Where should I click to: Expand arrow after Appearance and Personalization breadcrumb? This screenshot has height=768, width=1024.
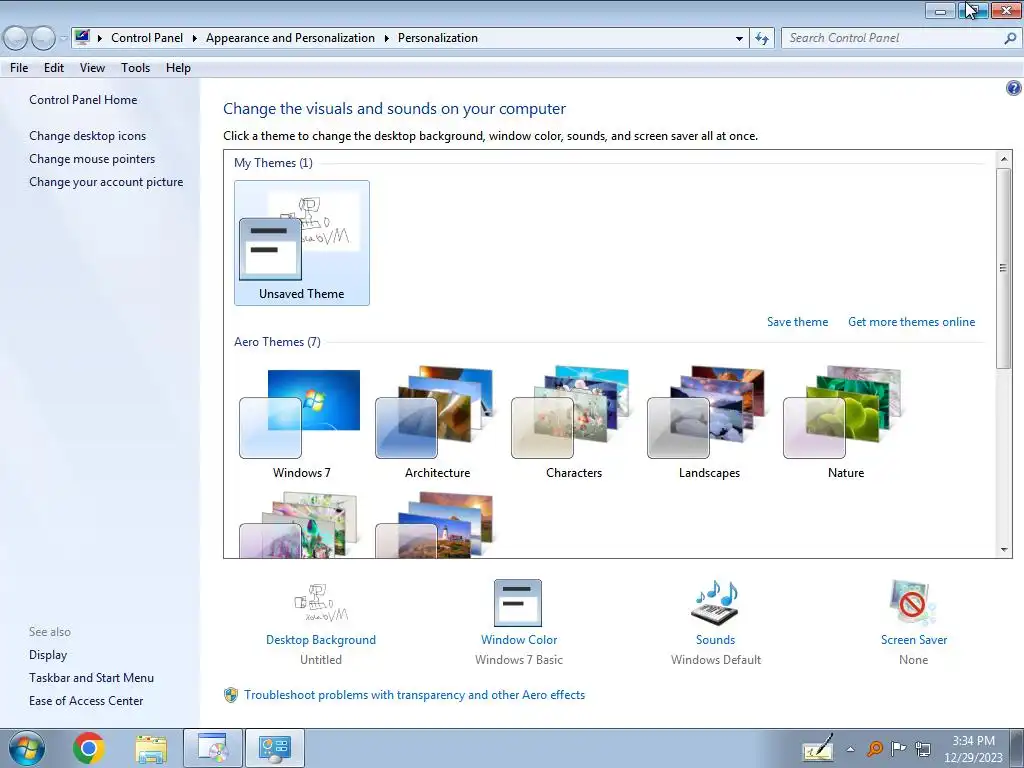point(387,39)
